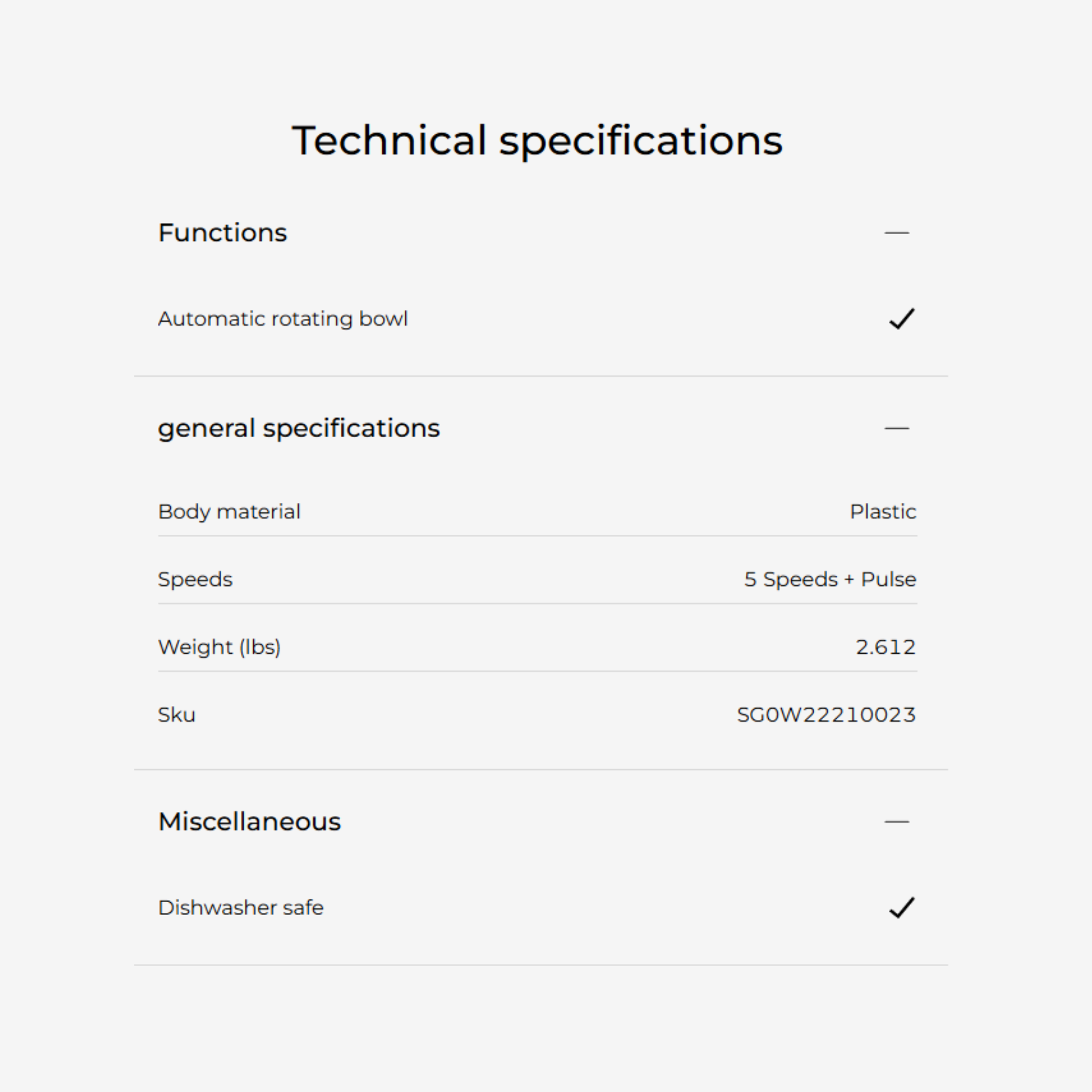Image resolution: width=1092 pixels, height=1092 pixels.
Task: Click the Dishwasher safe label
Action: (x=241, y=908)
